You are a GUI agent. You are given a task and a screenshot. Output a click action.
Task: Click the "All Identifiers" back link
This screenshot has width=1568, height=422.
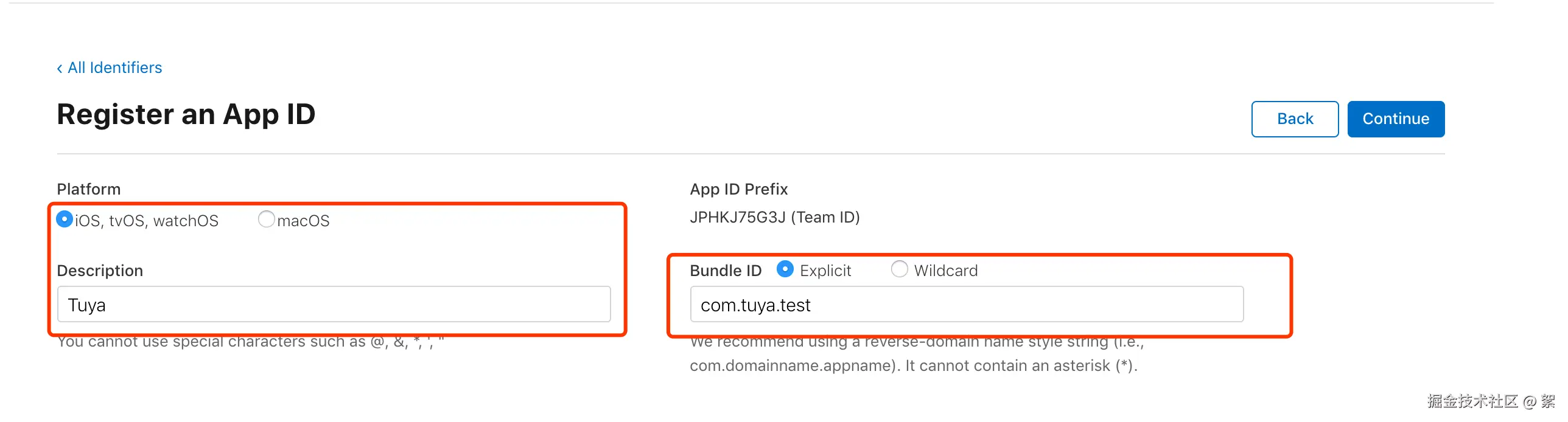click(x=114, y=67)
